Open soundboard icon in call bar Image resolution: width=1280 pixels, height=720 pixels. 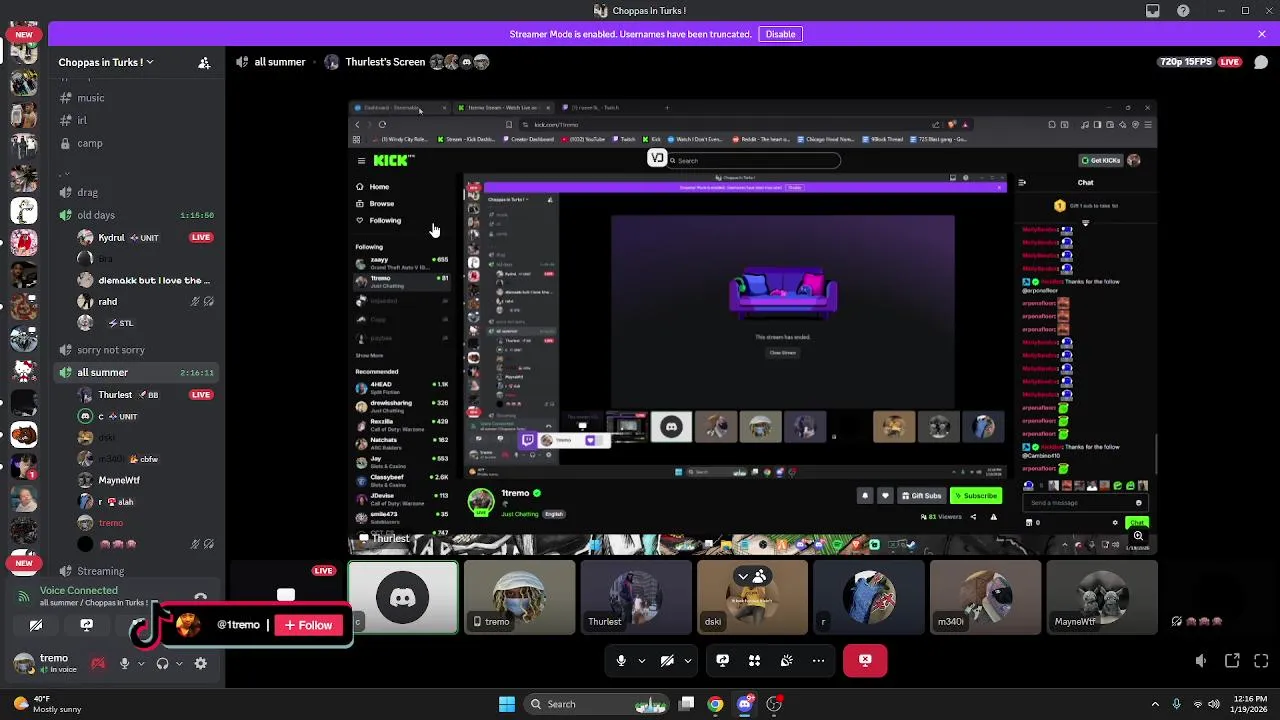pos(786,660)
